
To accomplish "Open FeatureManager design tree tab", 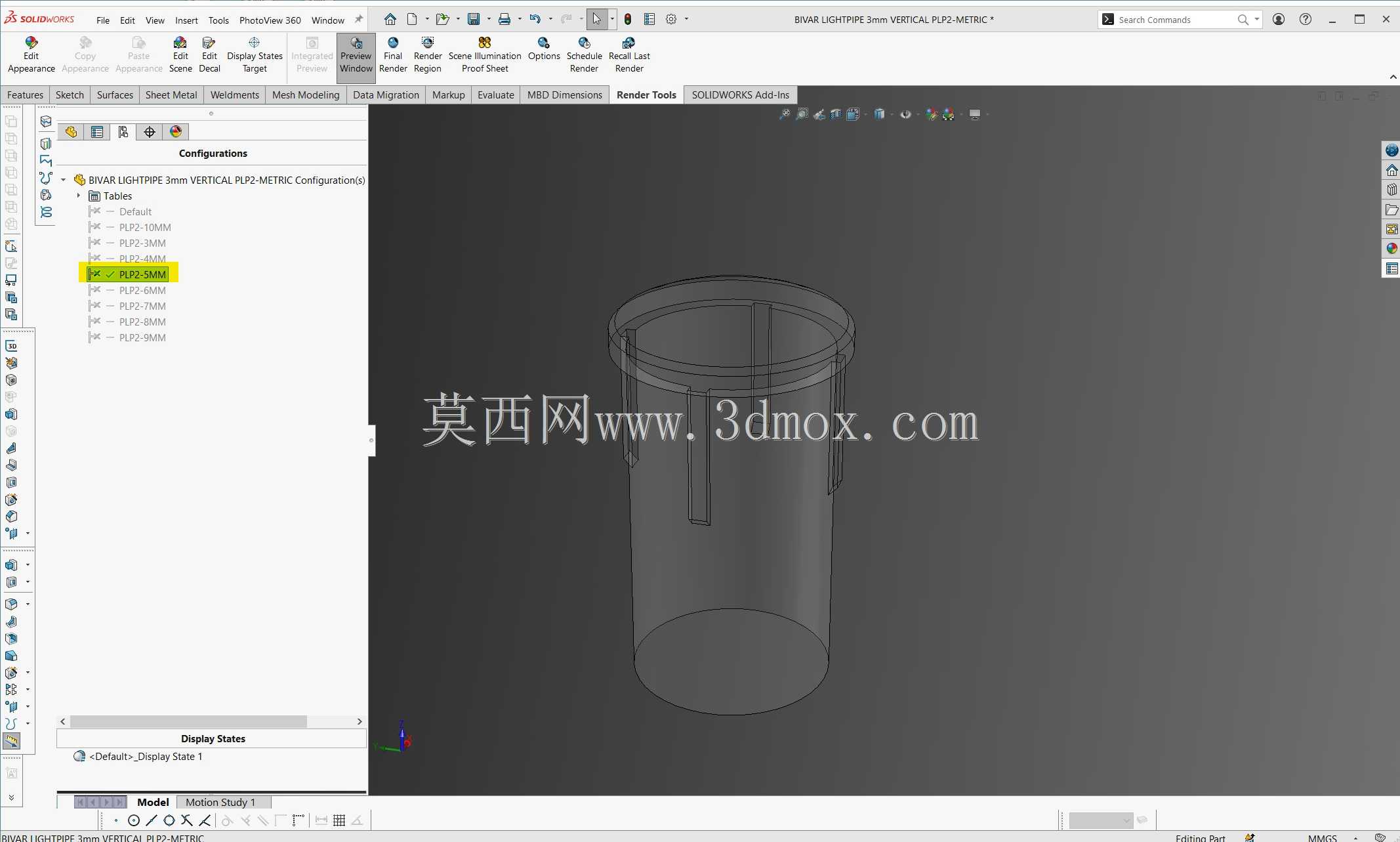I will pos(71,132).
